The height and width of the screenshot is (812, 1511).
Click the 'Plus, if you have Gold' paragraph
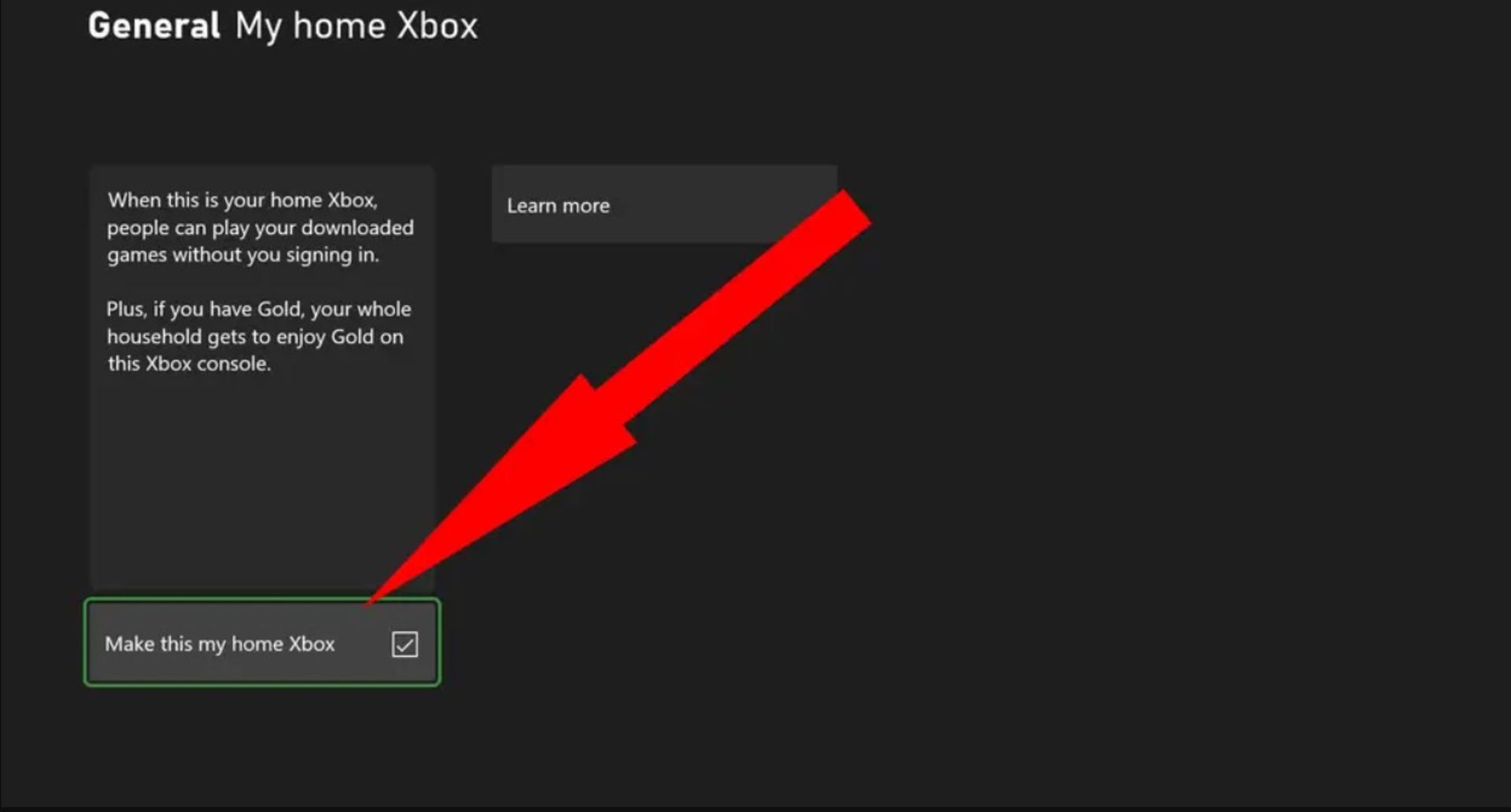point(259,336)
